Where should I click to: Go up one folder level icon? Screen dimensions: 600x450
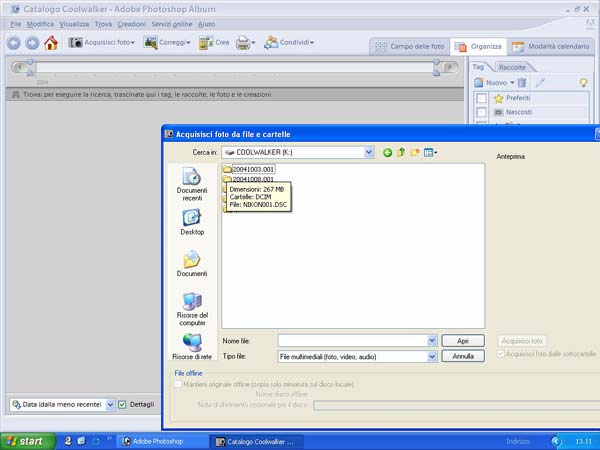(x=401, y=153)
